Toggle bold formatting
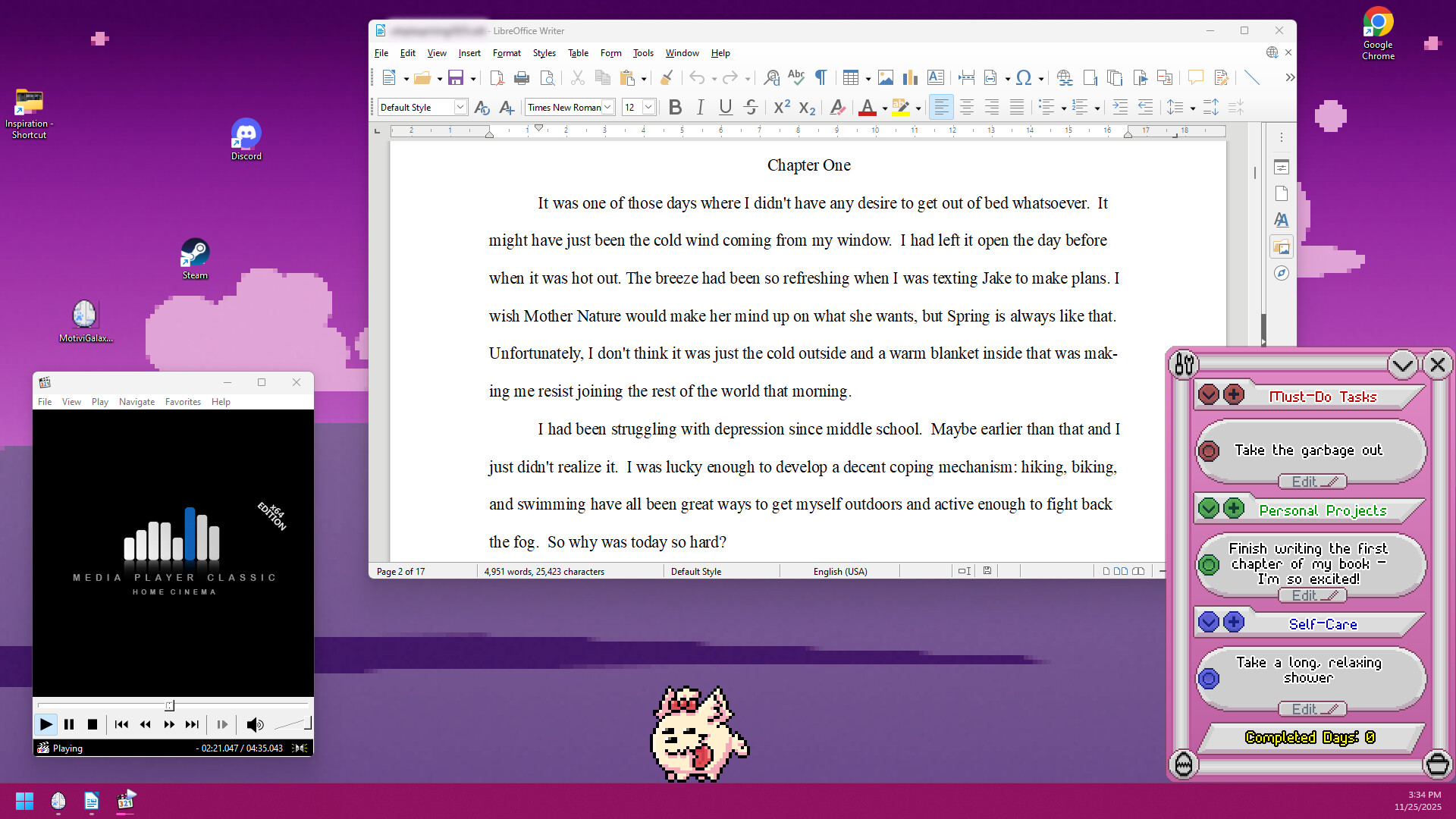Screen dimensions: 1456x819 (x=675, y=107)
